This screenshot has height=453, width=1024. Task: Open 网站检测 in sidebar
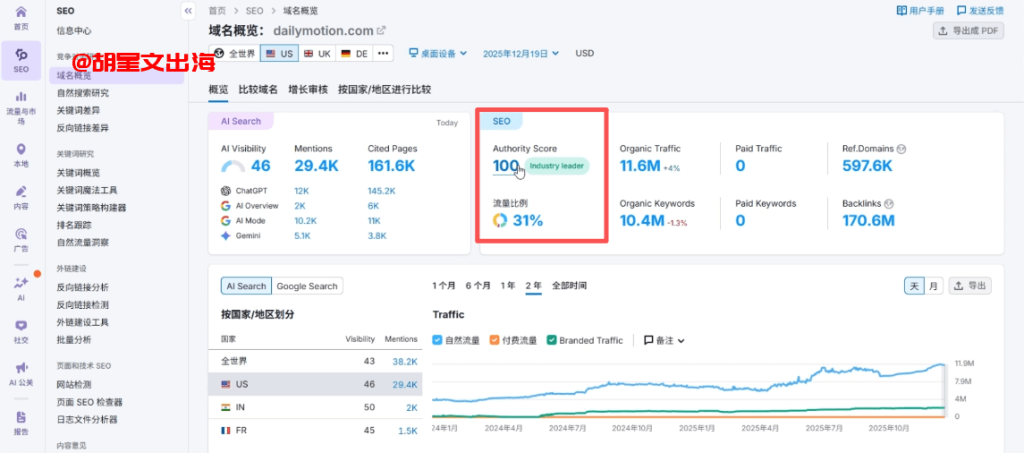click(x=74, y=384)
